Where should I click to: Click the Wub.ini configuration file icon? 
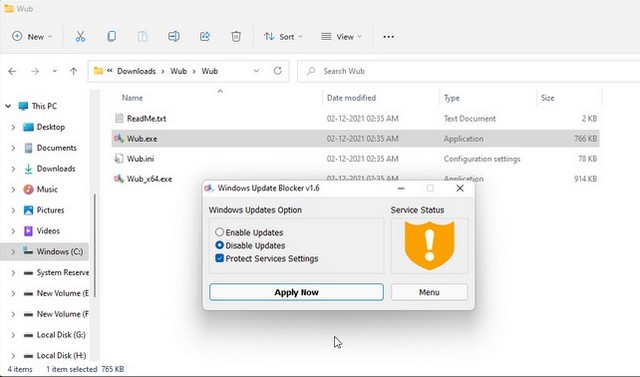coord(119,159)
